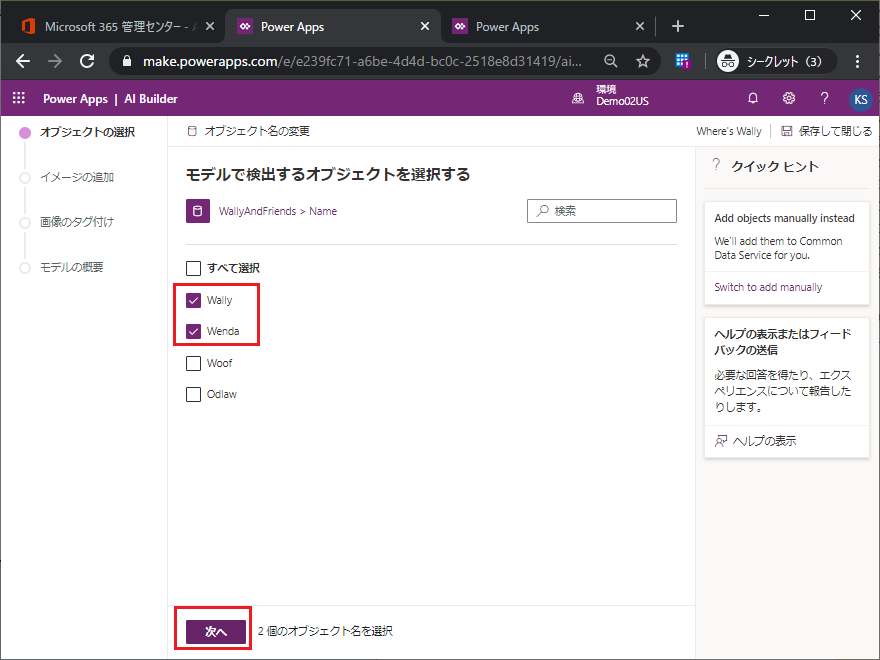880x660 pixels.
Task: Click the Add objects manually instead heading
Action: (784, 218)
